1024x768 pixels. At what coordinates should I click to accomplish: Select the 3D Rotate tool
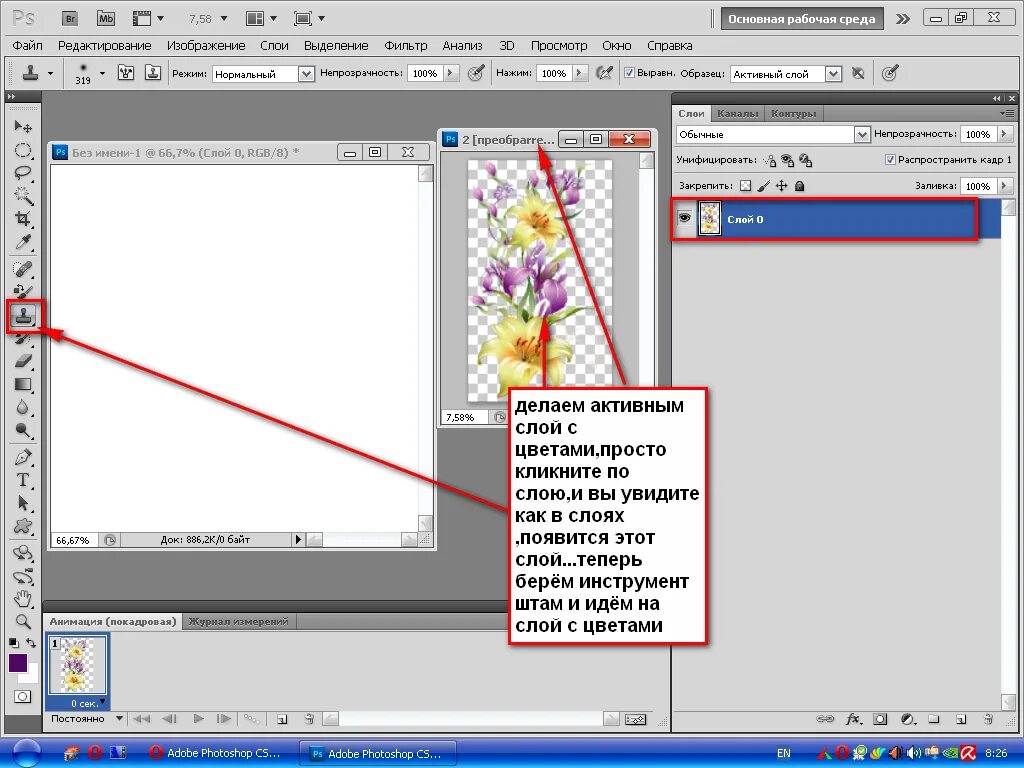[x=23, y=552]
